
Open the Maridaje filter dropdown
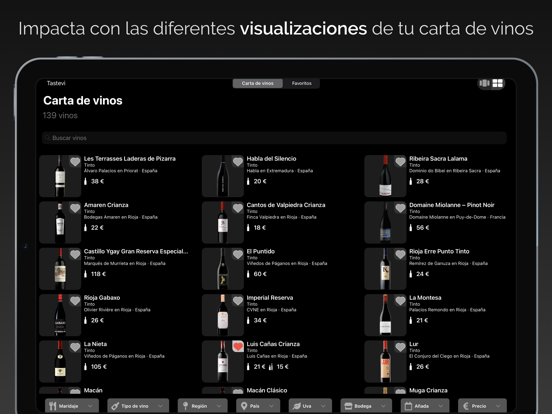72,406
